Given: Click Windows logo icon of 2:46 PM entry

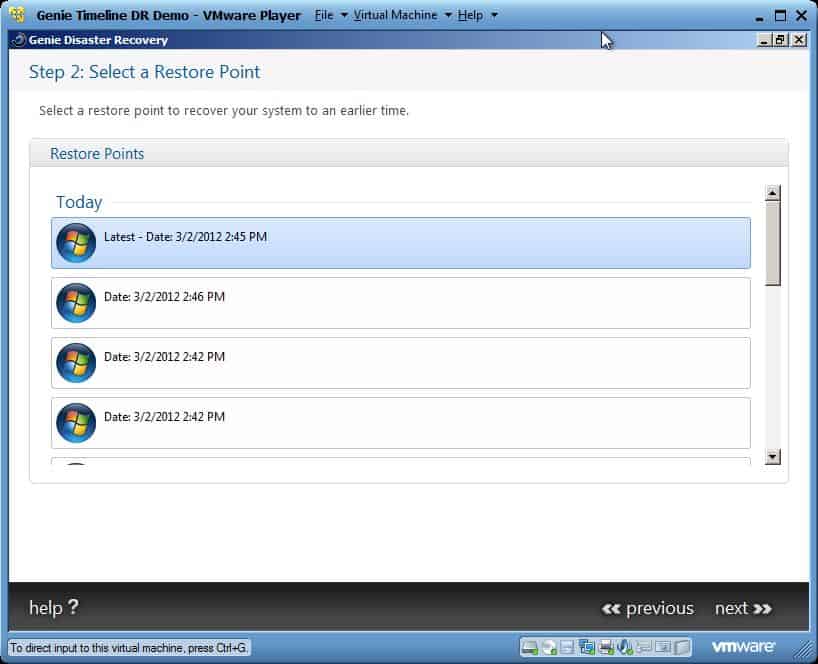Looking at the screenshot, I should [76, 303].
